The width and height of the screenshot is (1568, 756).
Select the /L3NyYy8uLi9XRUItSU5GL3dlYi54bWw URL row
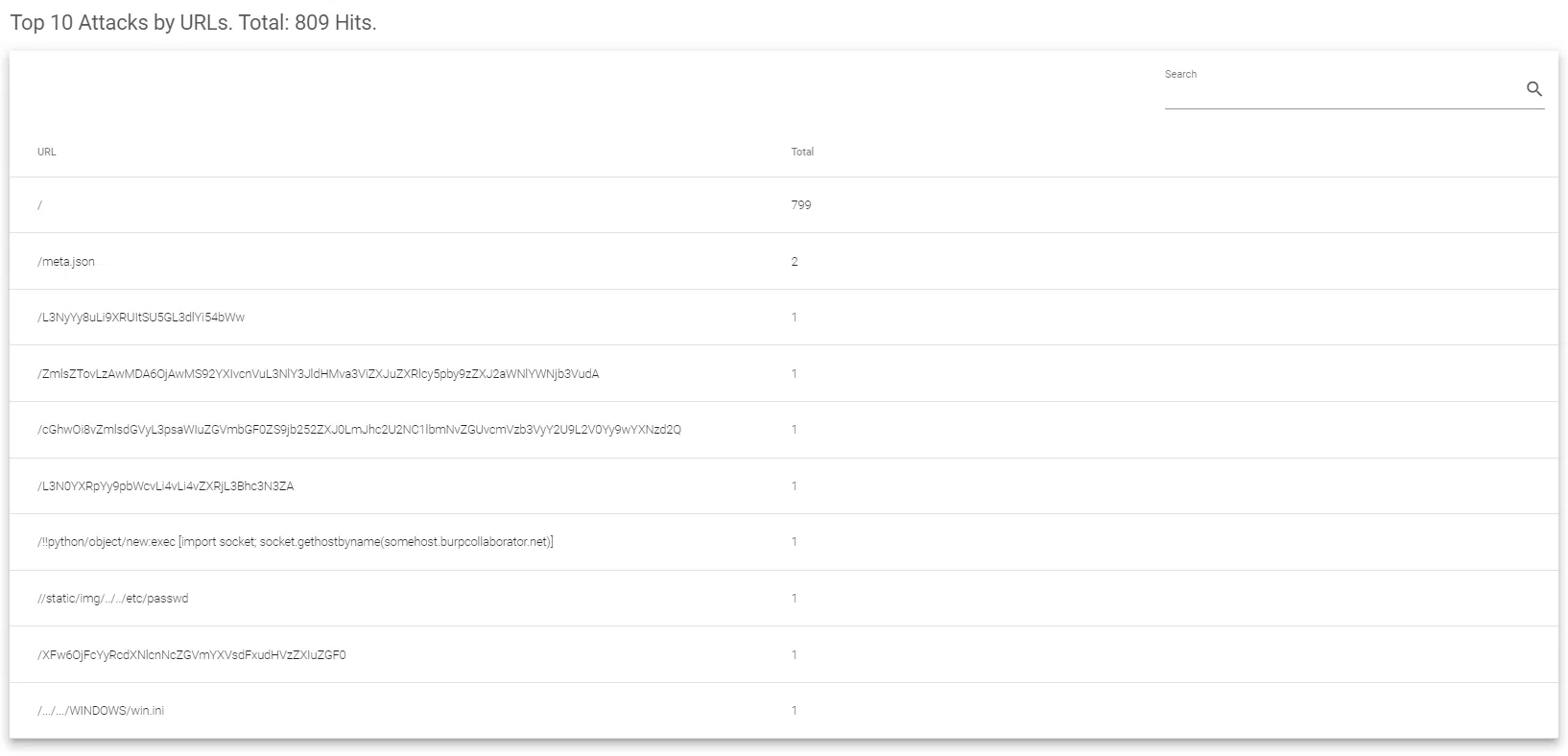[141, 318]
